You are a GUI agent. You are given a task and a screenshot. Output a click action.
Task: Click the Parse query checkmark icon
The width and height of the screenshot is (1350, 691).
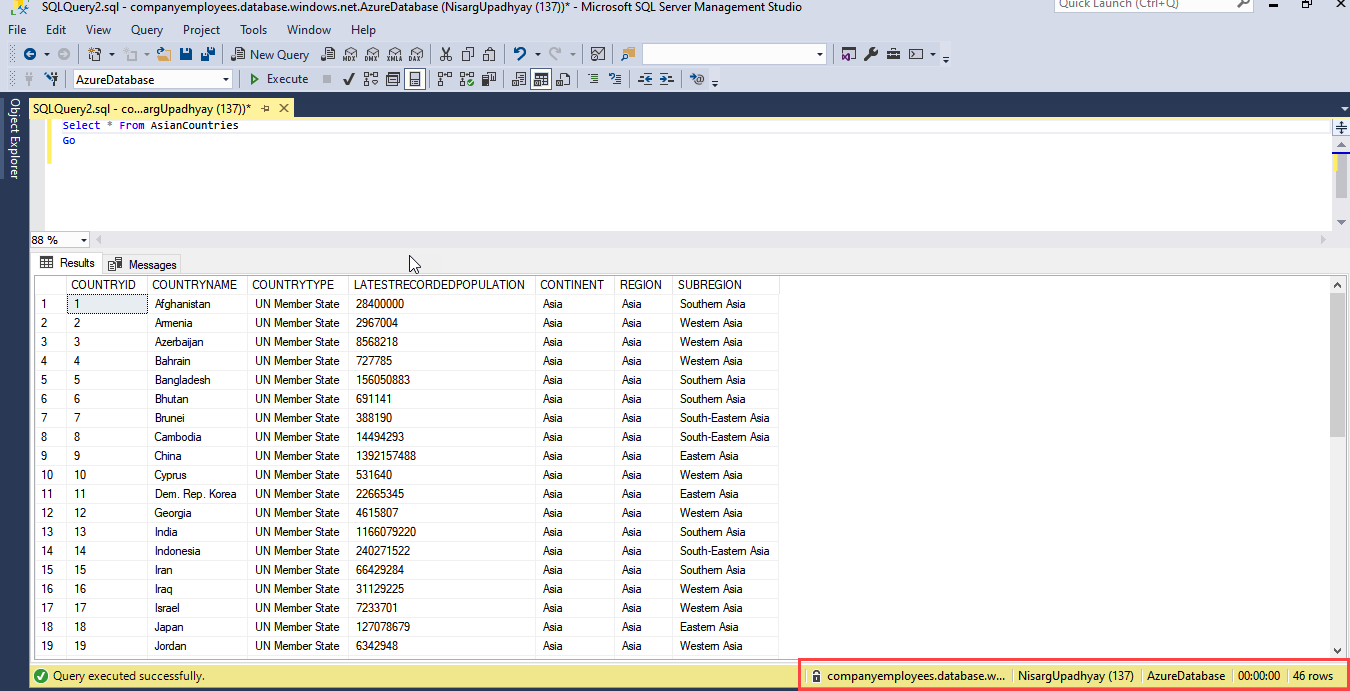click(x=348, y=79)
